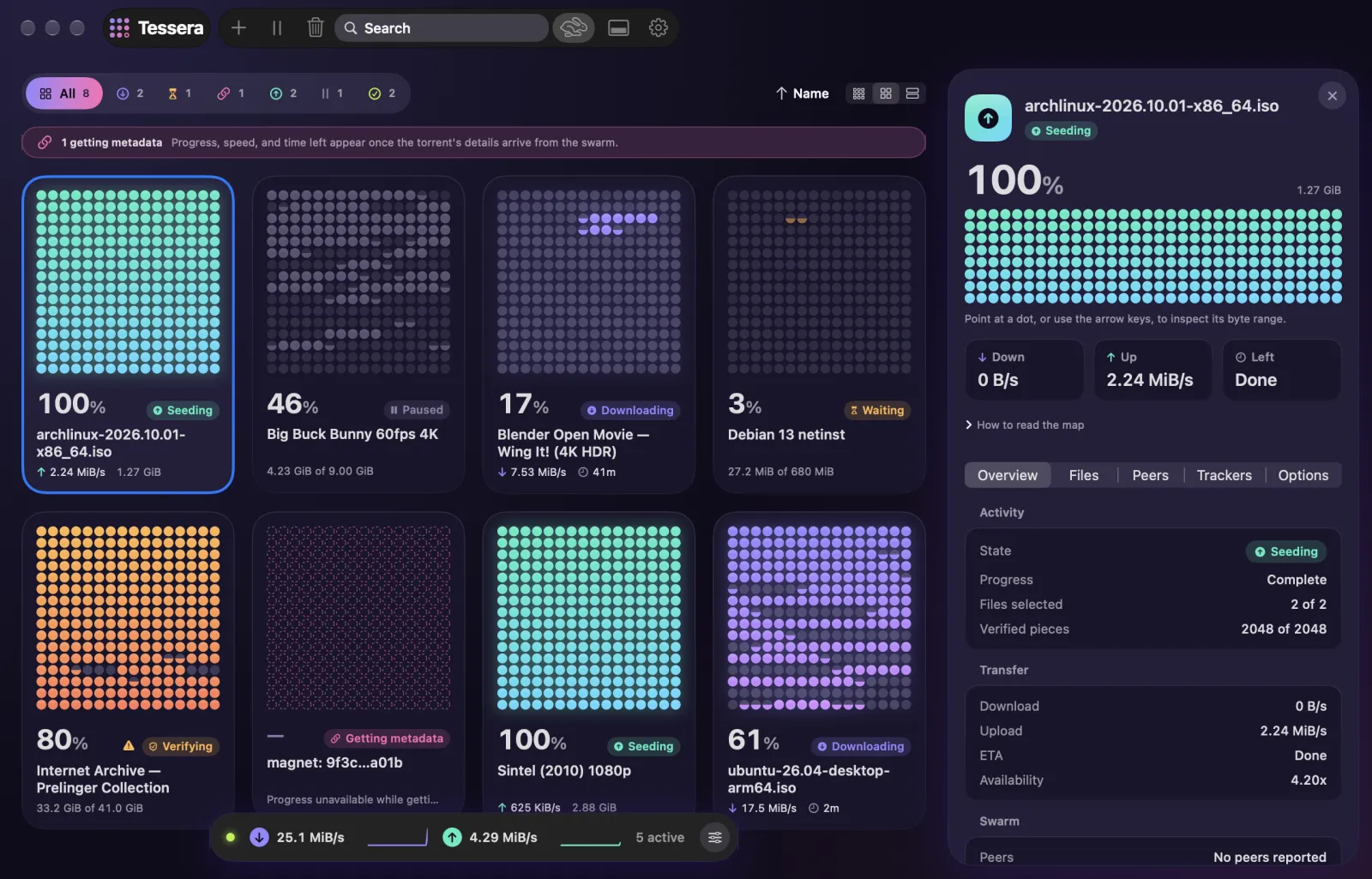Open the Overview tab
Viewport: 1372px width, 879px height.
click(x=1008, y=475)
